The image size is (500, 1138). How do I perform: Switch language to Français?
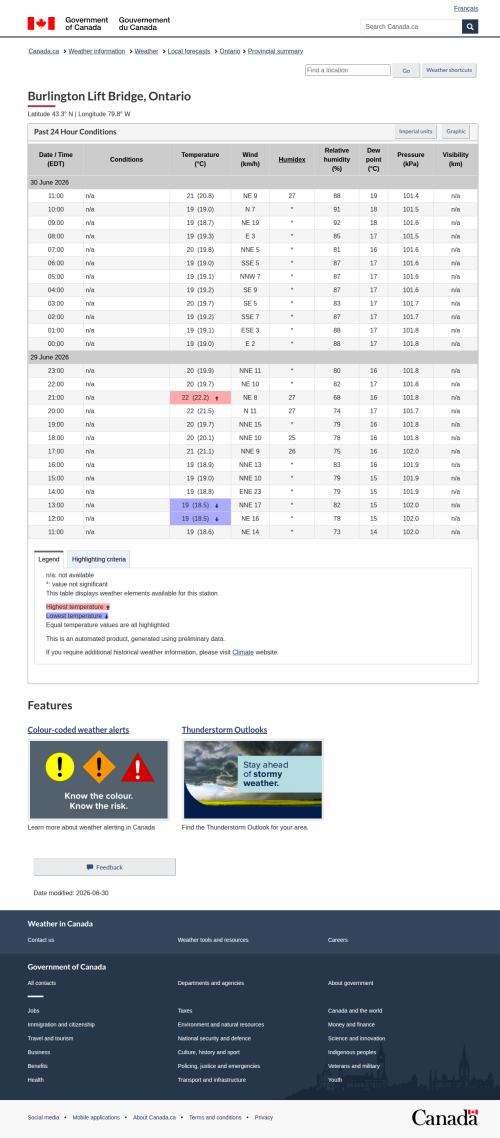(466, 9)
